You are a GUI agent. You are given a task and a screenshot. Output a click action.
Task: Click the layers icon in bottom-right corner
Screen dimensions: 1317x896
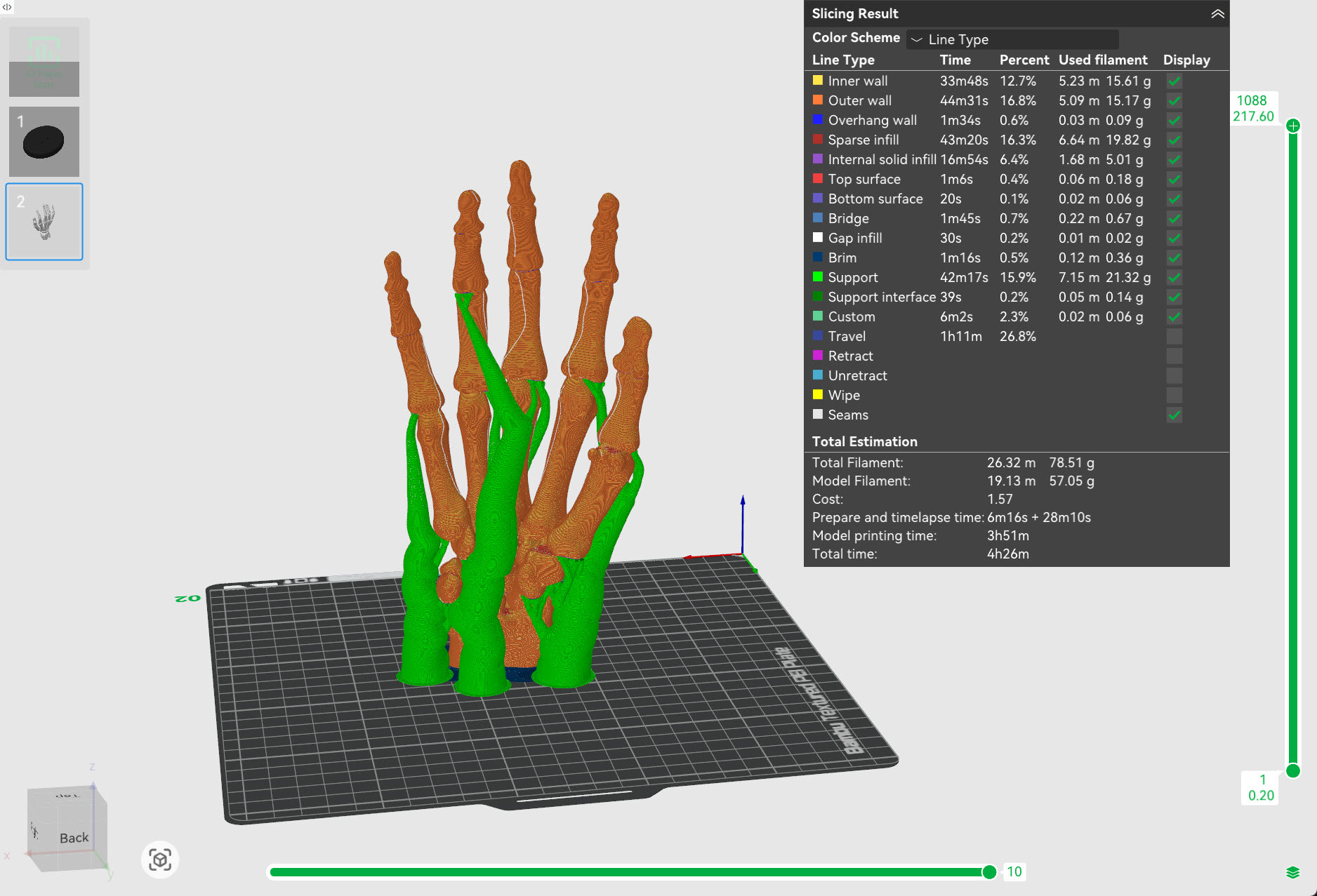(1292, 872)
